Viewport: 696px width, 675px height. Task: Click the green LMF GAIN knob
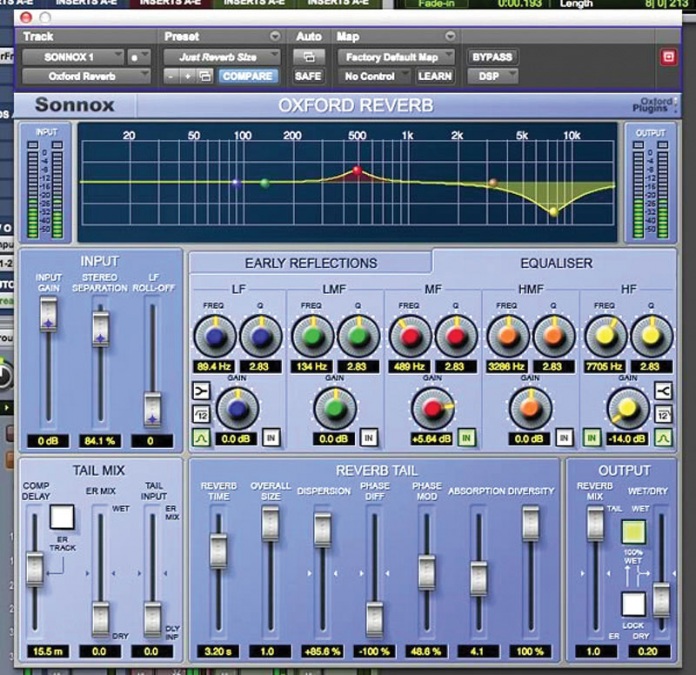(x=335, y=408)
